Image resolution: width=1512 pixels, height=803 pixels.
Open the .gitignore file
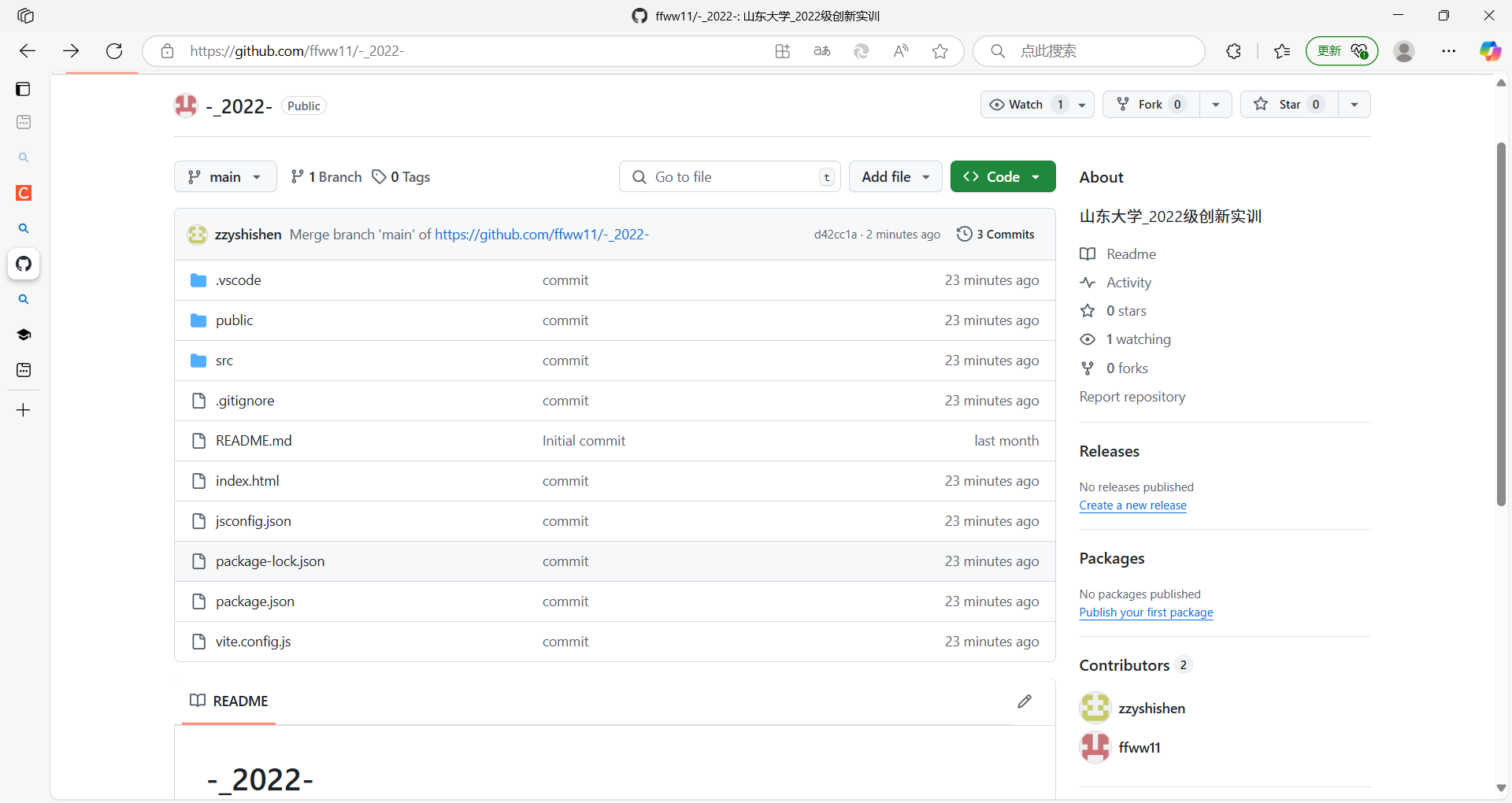point(245,401)
